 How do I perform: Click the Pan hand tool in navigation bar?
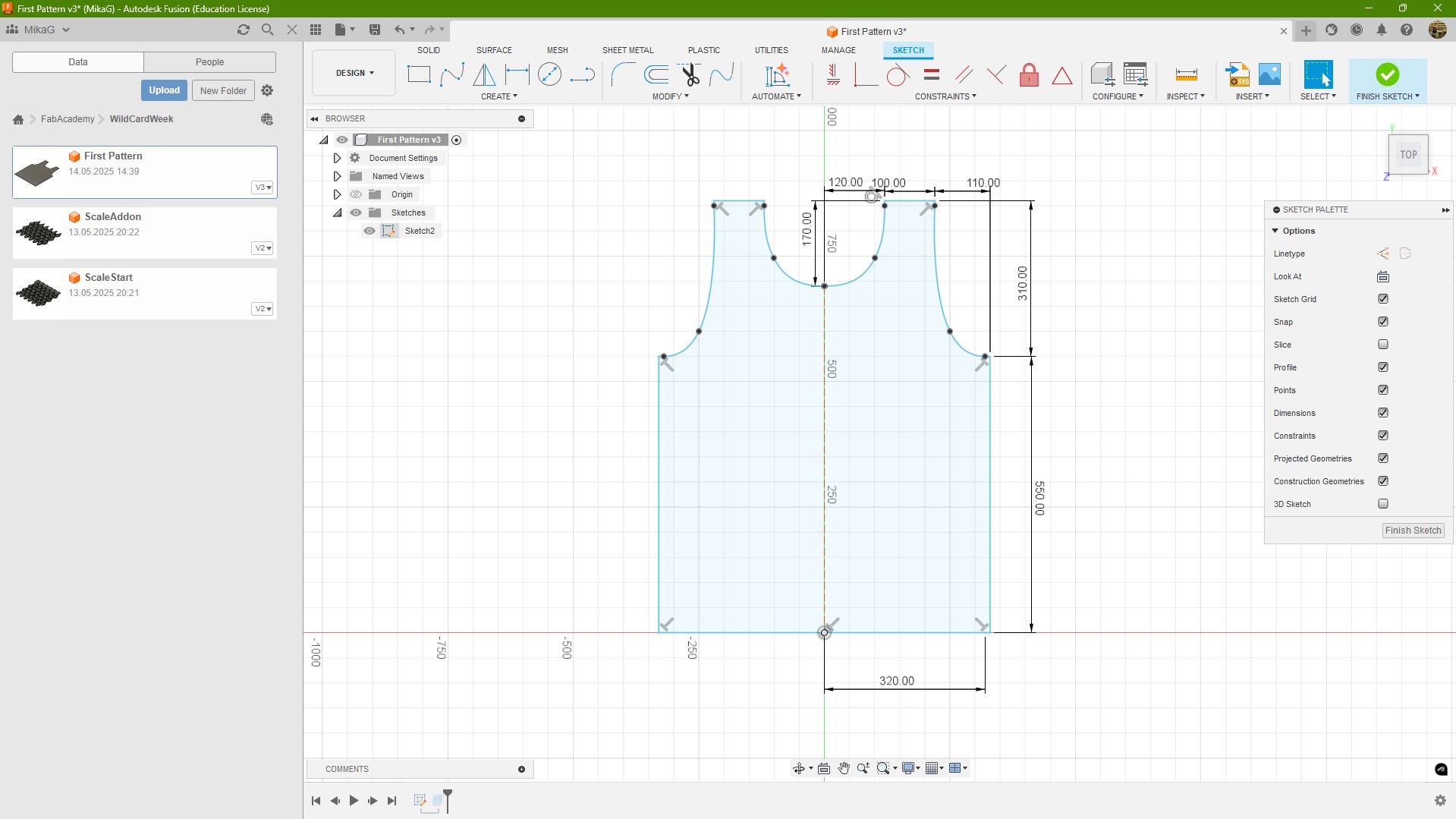tap(844, 768)
